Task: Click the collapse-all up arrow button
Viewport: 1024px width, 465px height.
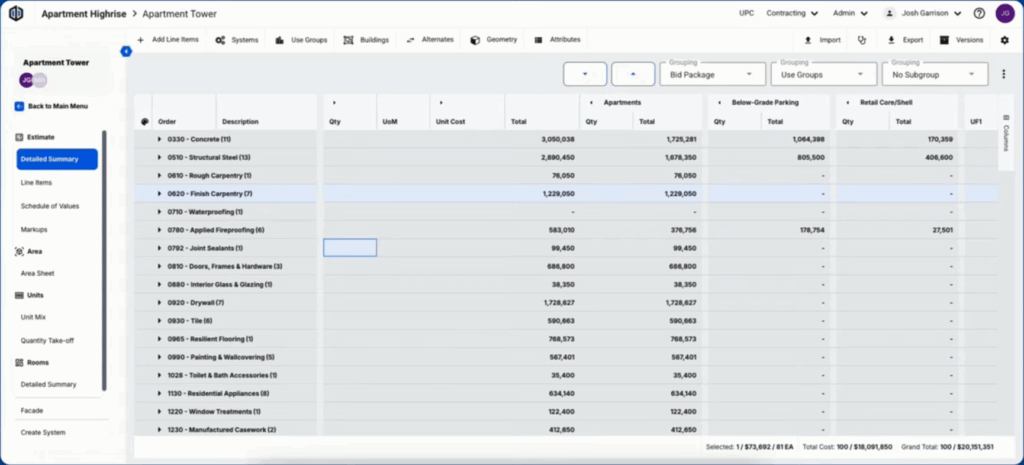Action: [x=633, y=74]
